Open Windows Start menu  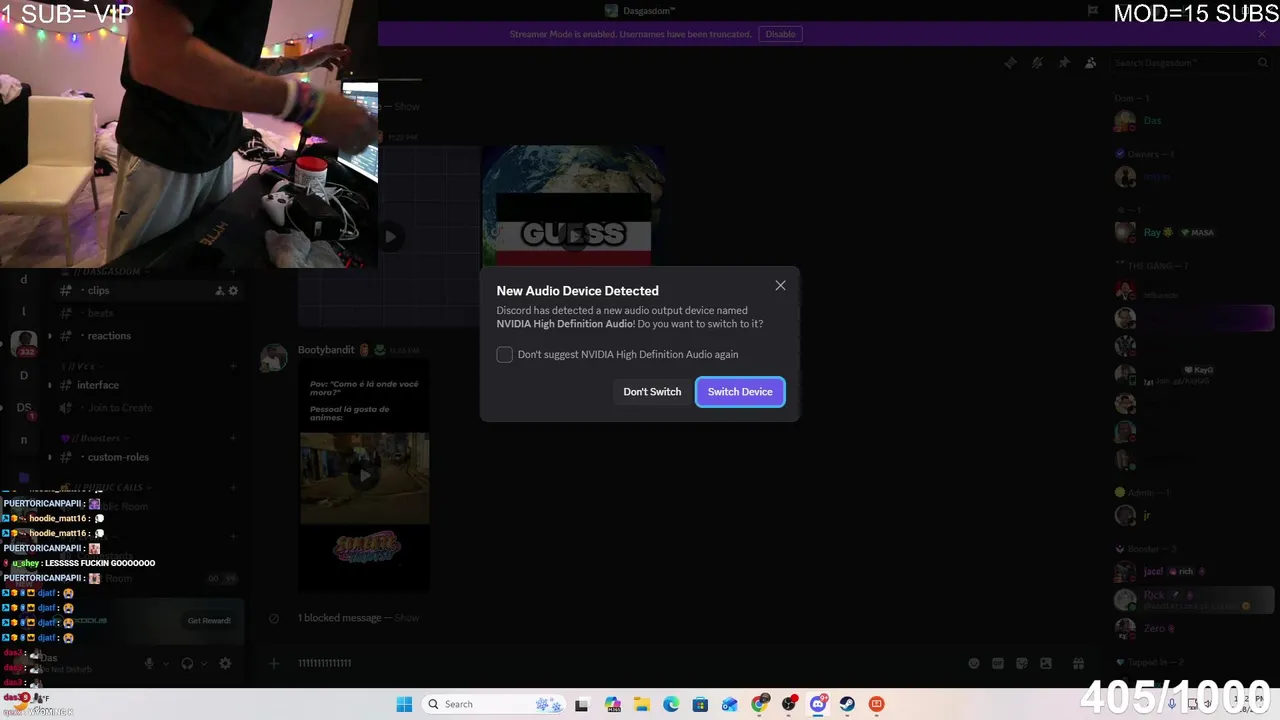404,705
